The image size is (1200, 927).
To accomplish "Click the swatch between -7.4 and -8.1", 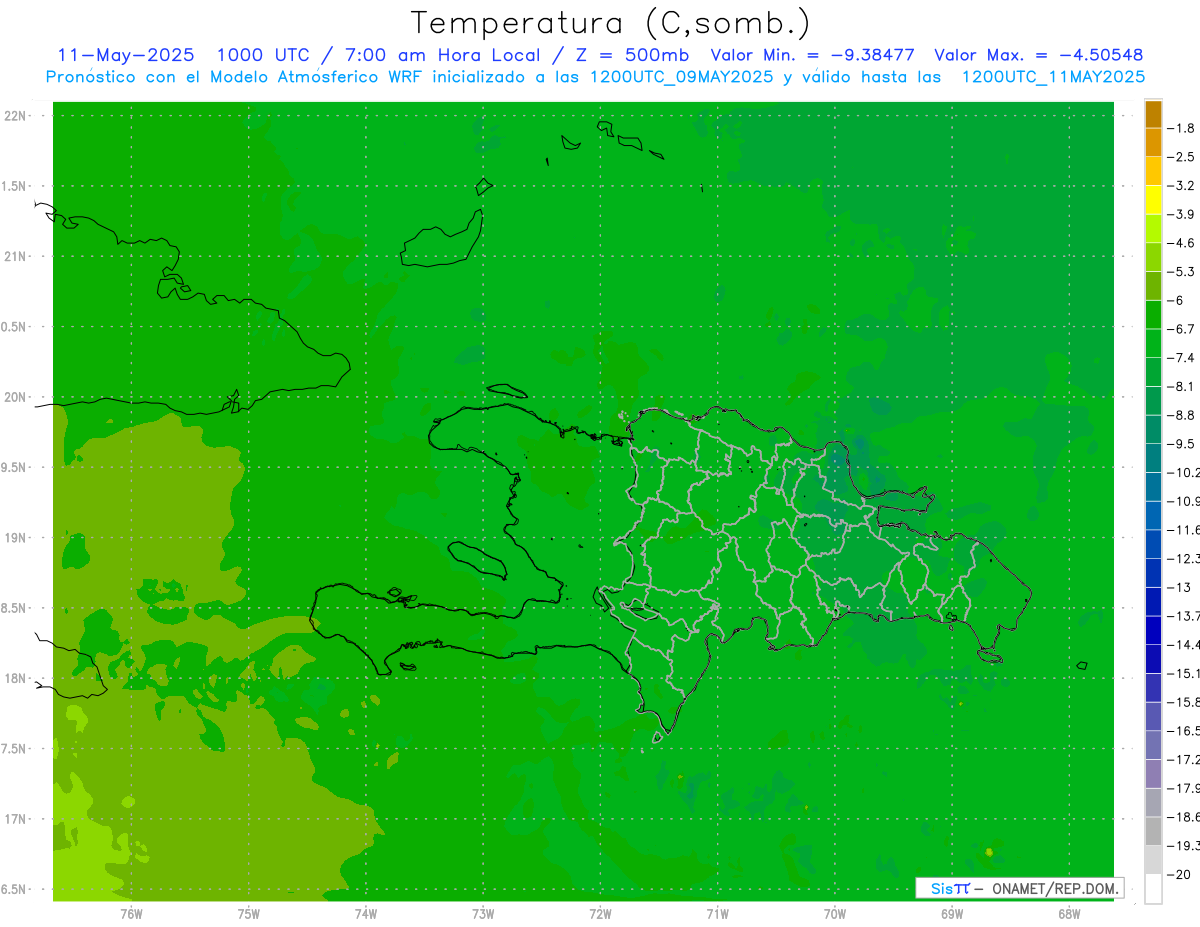I will click(x=1153, y=373).
